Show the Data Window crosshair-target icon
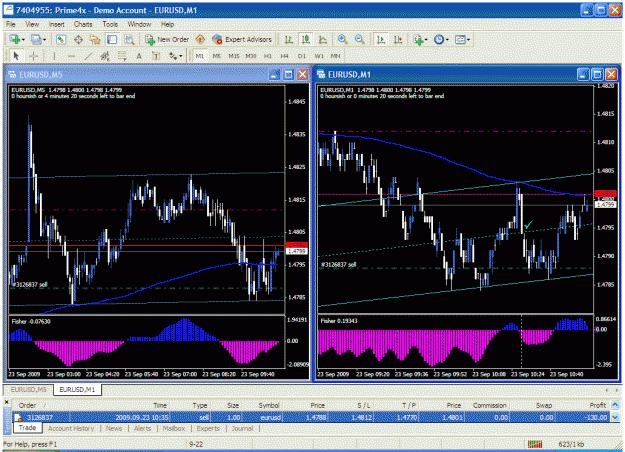625x452 pixels. [78, 39]
